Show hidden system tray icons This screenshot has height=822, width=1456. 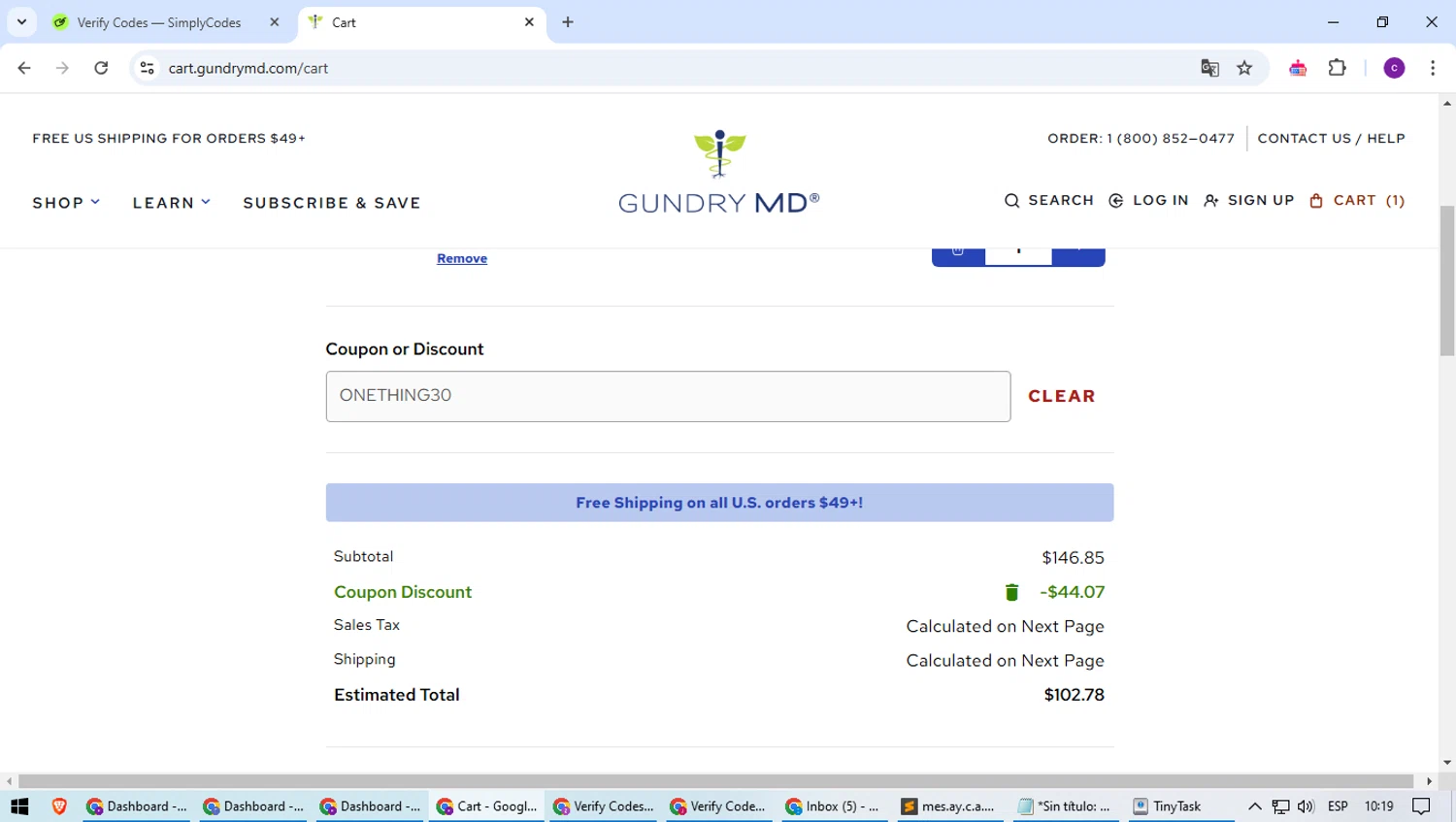coord(1254,806)
